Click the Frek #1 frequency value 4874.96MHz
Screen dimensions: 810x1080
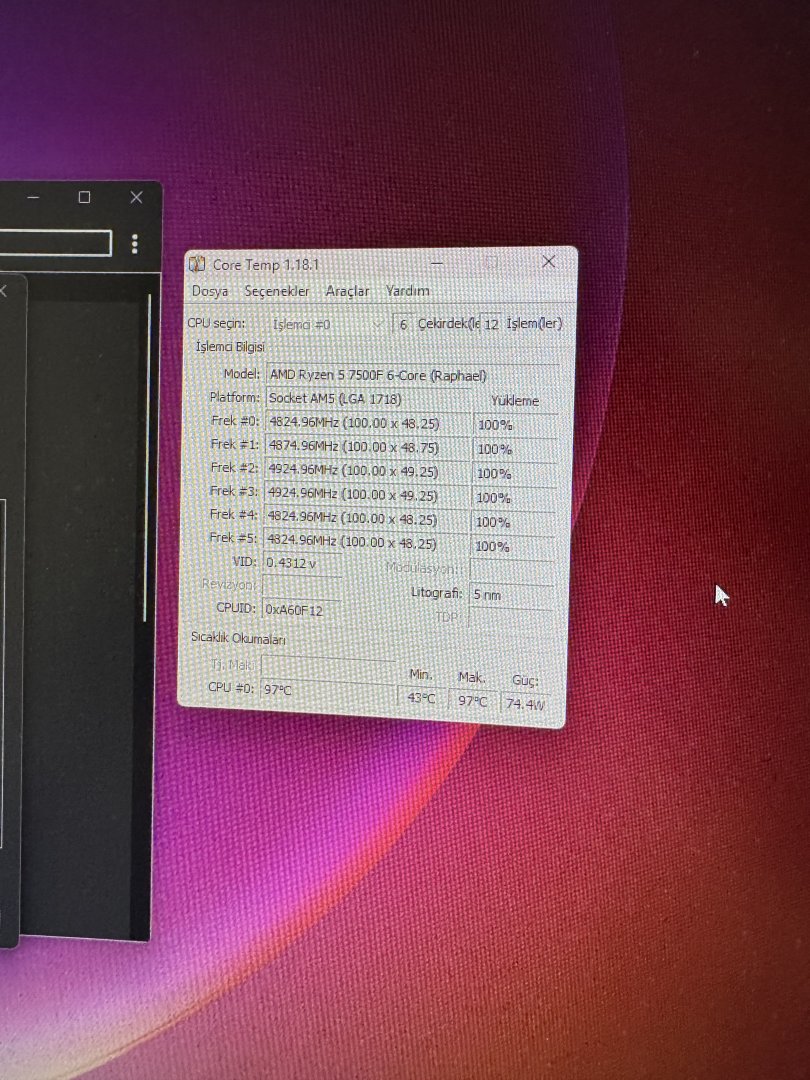click(x=366, y=447)
